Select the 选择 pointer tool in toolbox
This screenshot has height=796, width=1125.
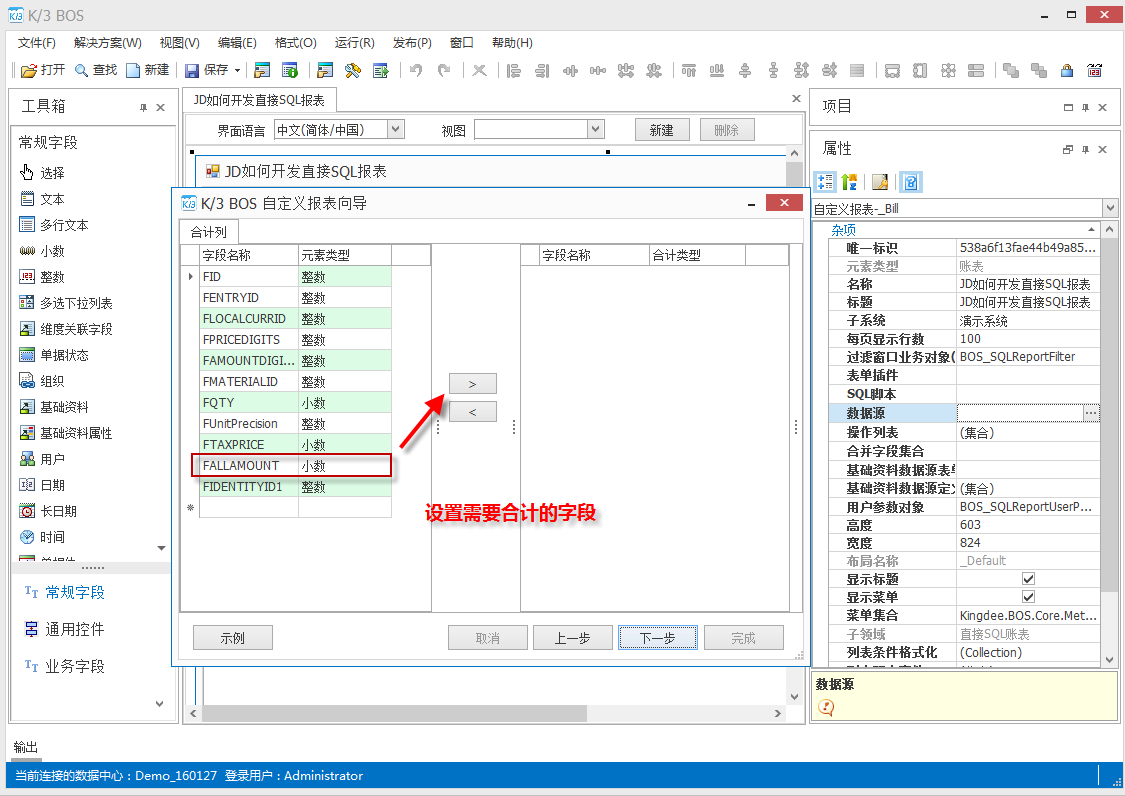[42, 173]
